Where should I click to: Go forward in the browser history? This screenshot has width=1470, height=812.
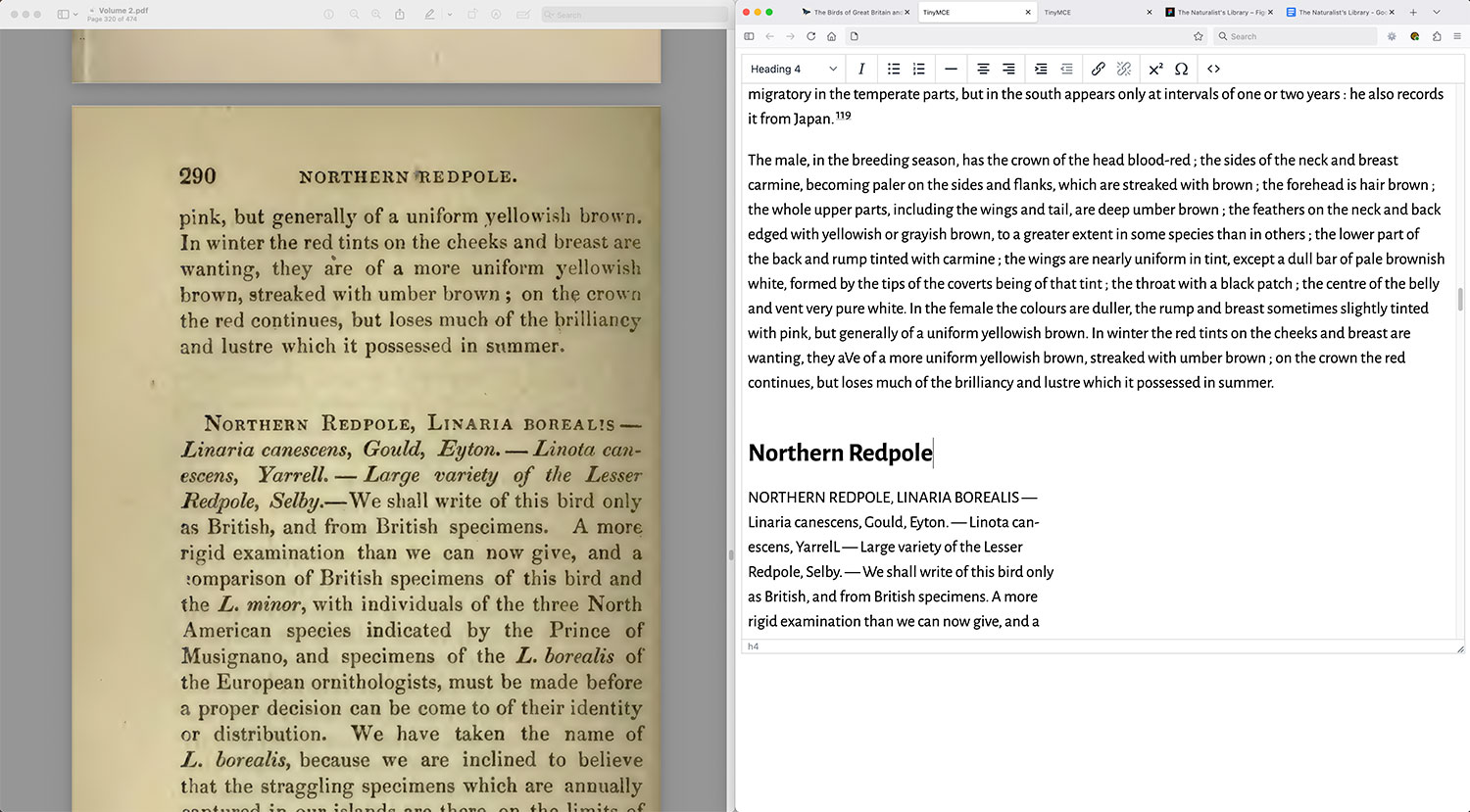[790, 36]
